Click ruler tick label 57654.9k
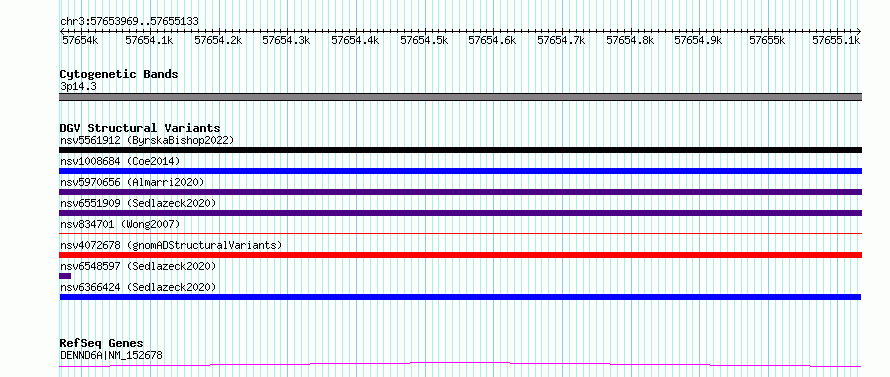This screenshot has height=377, width=890. coord(698,40)
